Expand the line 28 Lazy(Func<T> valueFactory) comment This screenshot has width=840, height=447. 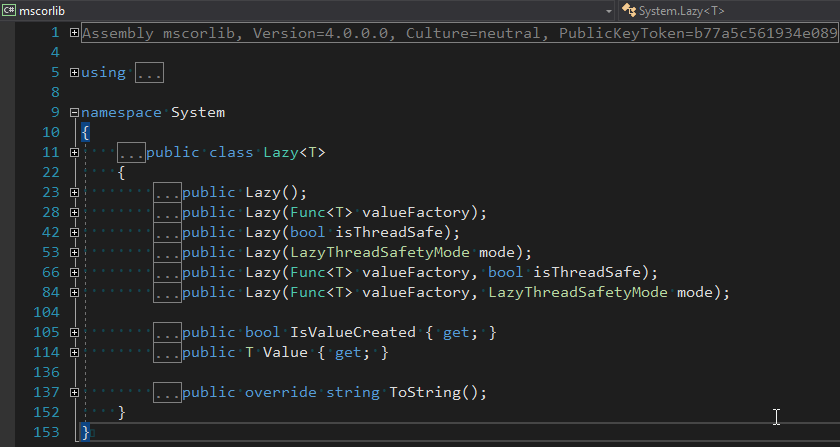coord(74,213)
